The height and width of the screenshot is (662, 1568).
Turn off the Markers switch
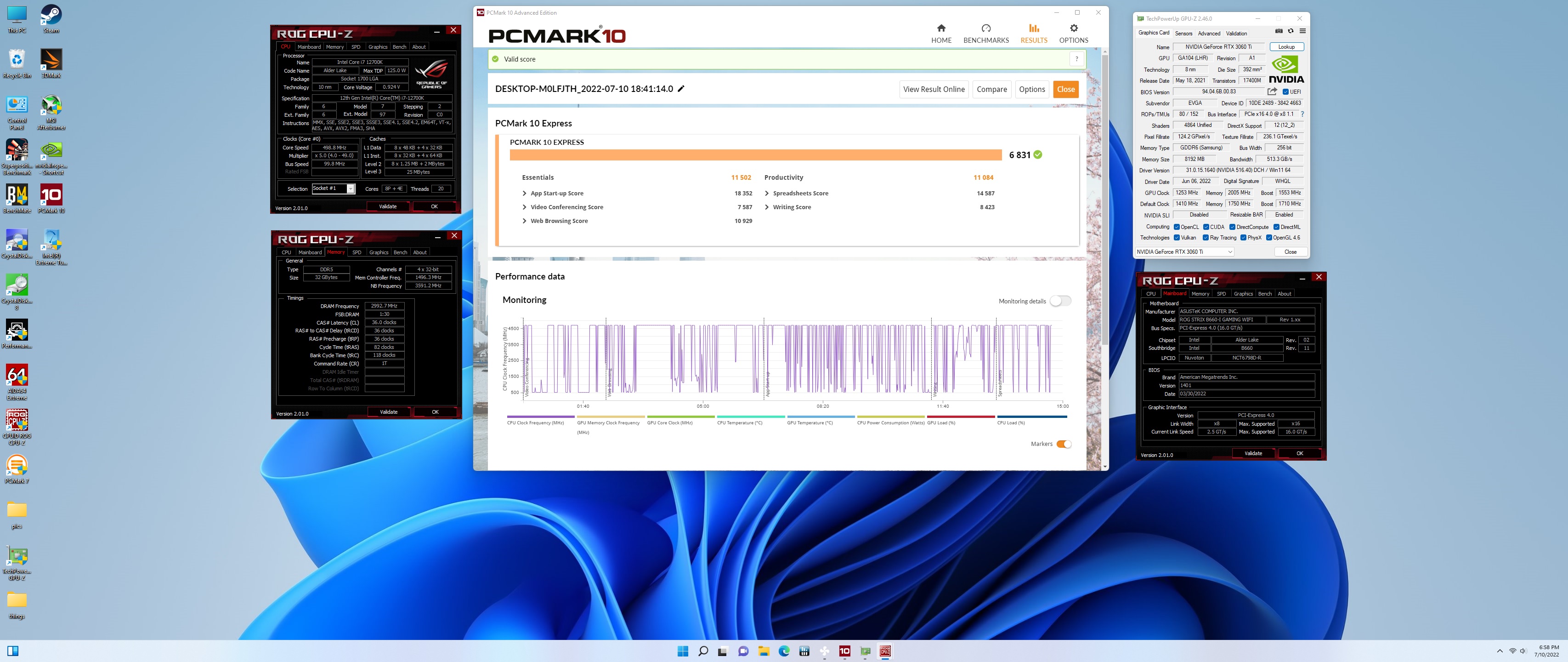pos(1064,444)
